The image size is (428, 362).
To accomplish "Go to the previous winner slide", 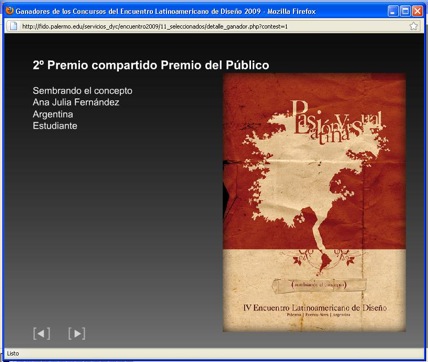I will point(42,333).
